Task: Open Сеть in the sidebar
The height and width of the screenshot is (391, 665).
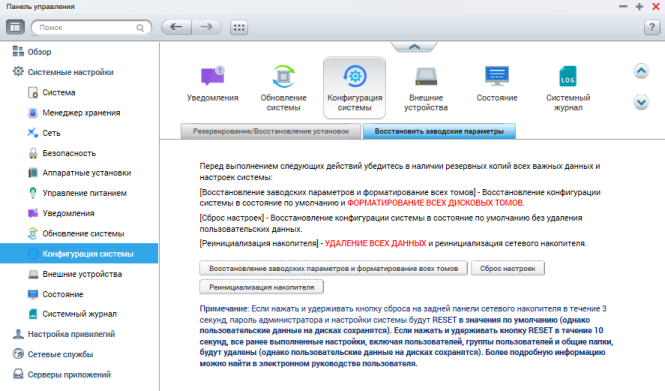Action: [x=51, y=133]
